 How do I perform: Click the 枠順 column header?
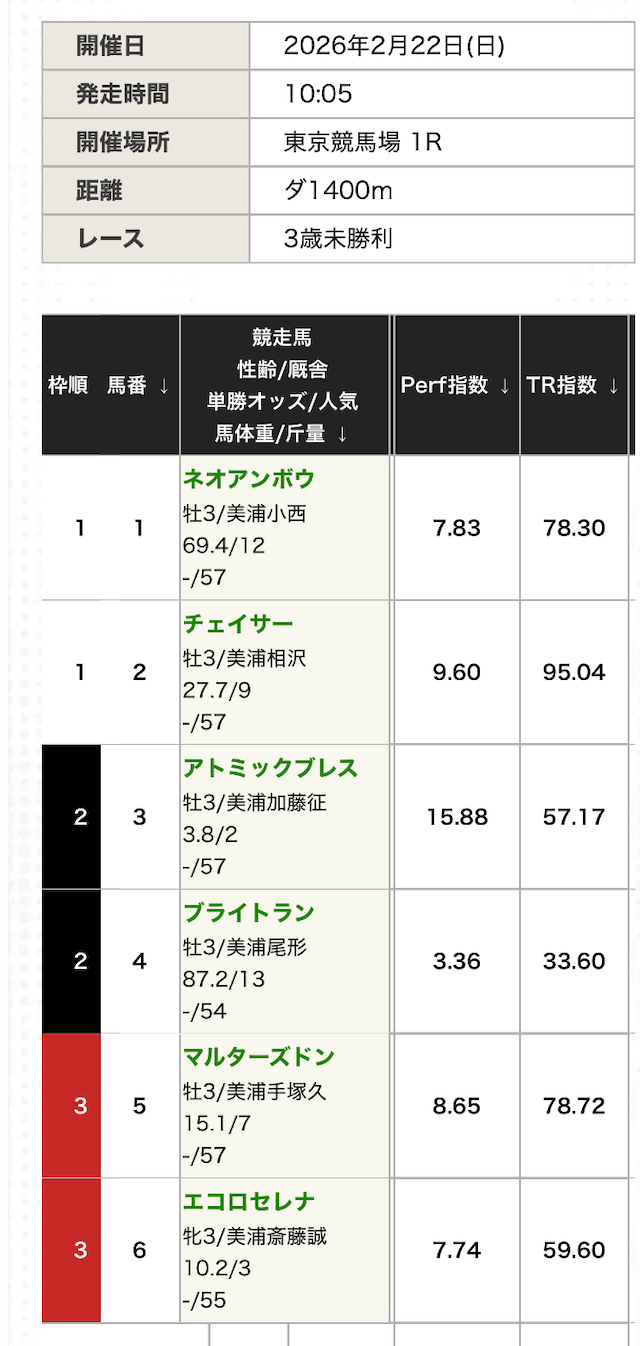[68, 386]
